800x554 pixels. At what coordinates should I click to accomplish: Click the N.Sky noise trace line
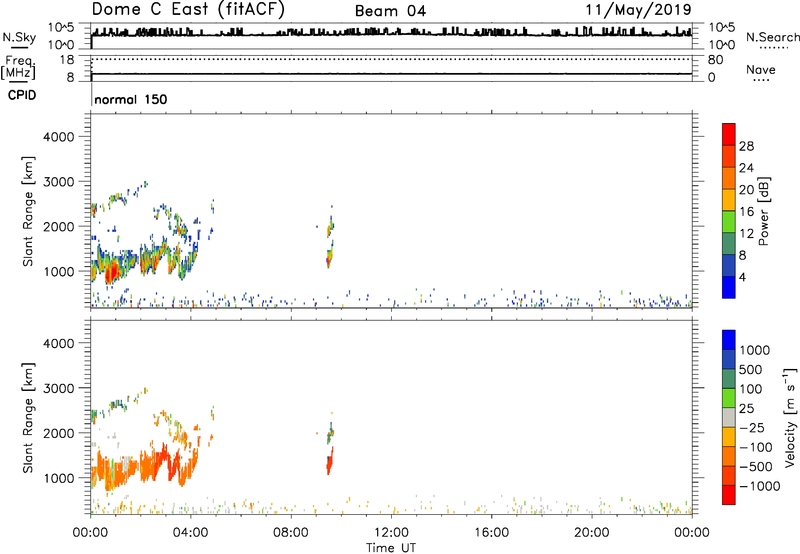391,34
